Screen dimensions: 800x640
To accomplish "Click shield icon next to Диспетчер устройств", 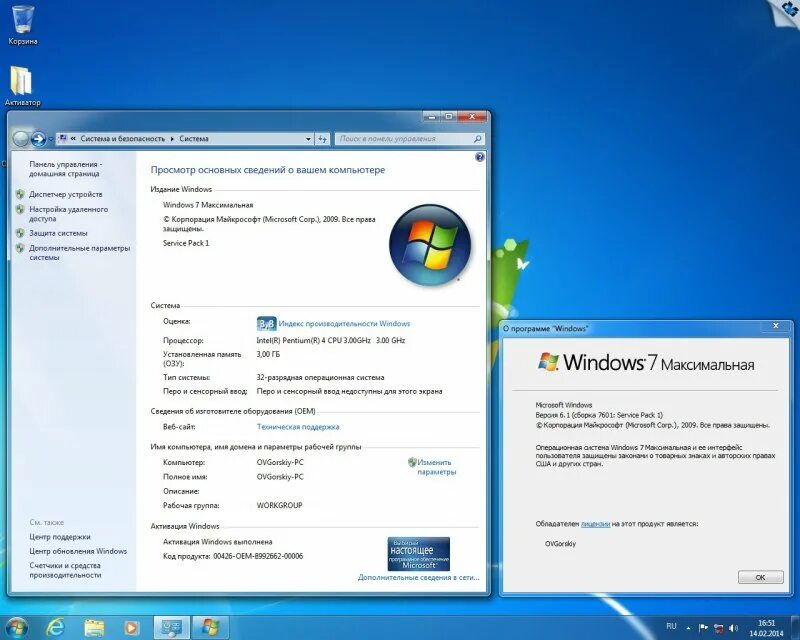I will coord(20,194).
